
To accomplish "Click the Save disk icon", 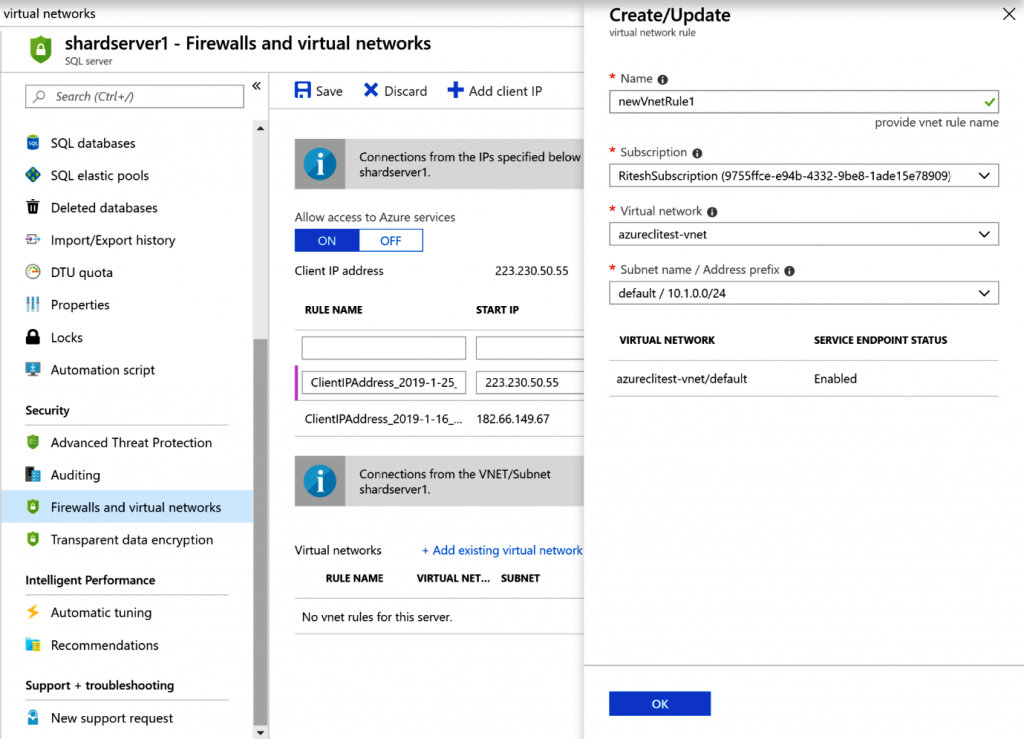I will 303,91.
